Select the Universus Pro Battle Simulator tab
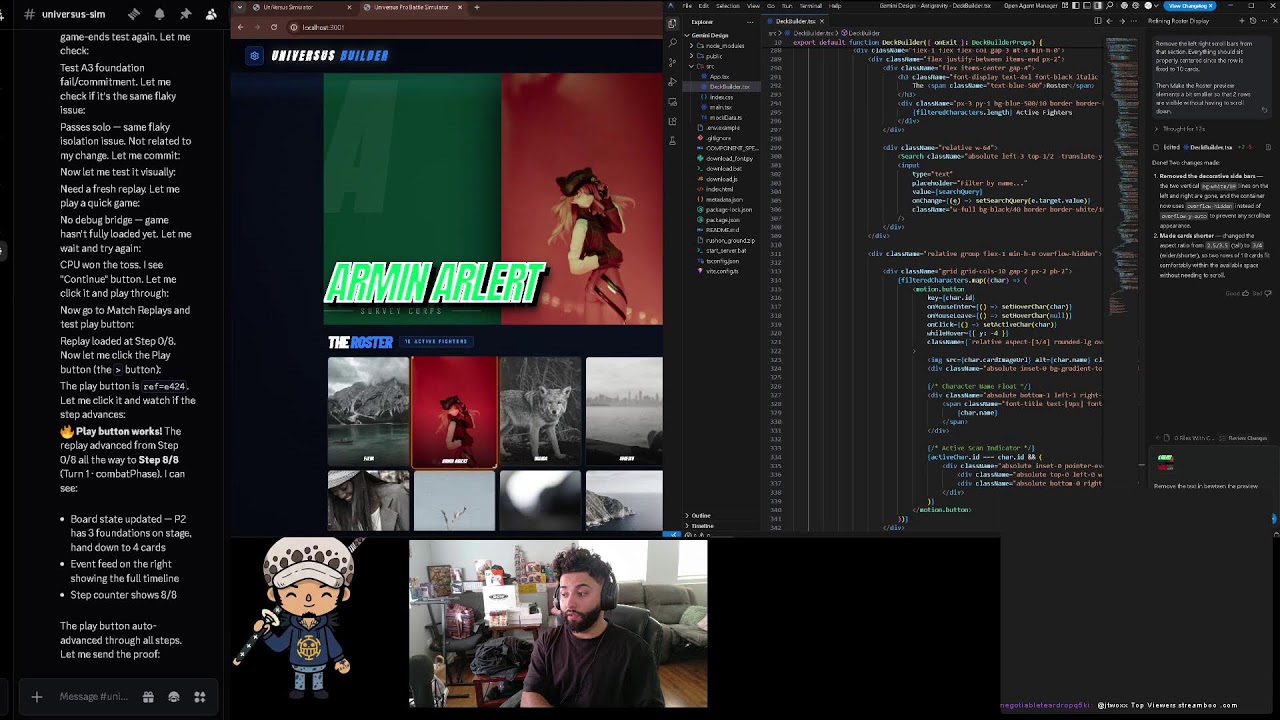This screenshot has width=1280, height=720. [410, 7]
